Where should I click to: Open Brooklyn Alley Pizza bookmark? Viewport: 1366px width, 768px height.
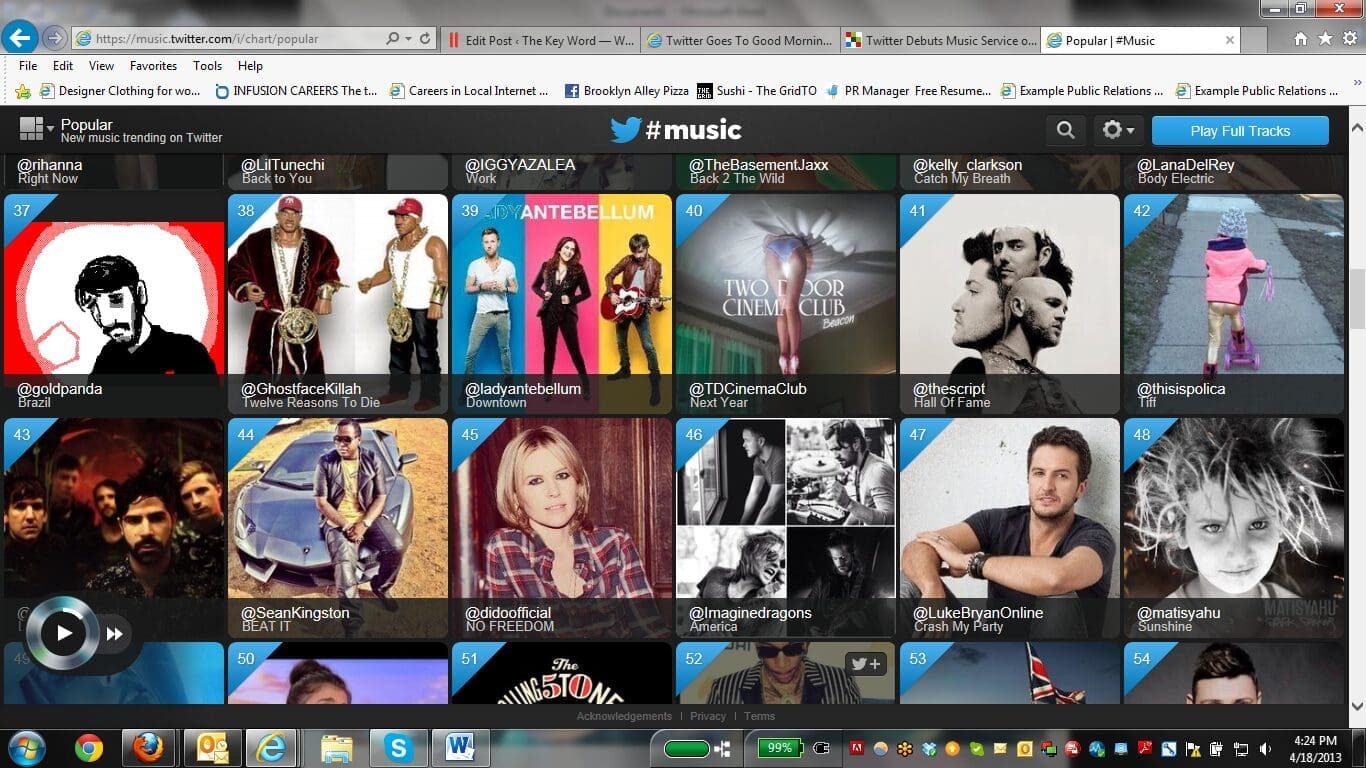coord(626,91)
